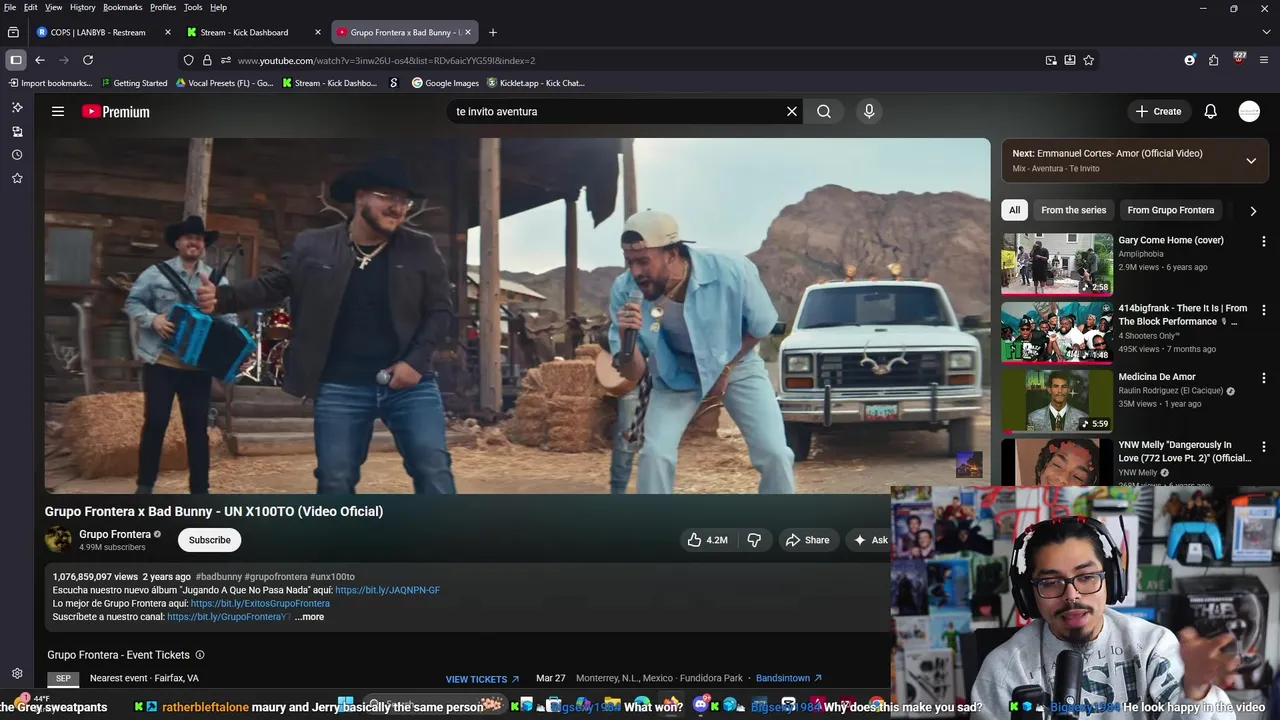Open options menu for Gary Come Home
The image size is (1280, 720).
tap(1263, 241)
